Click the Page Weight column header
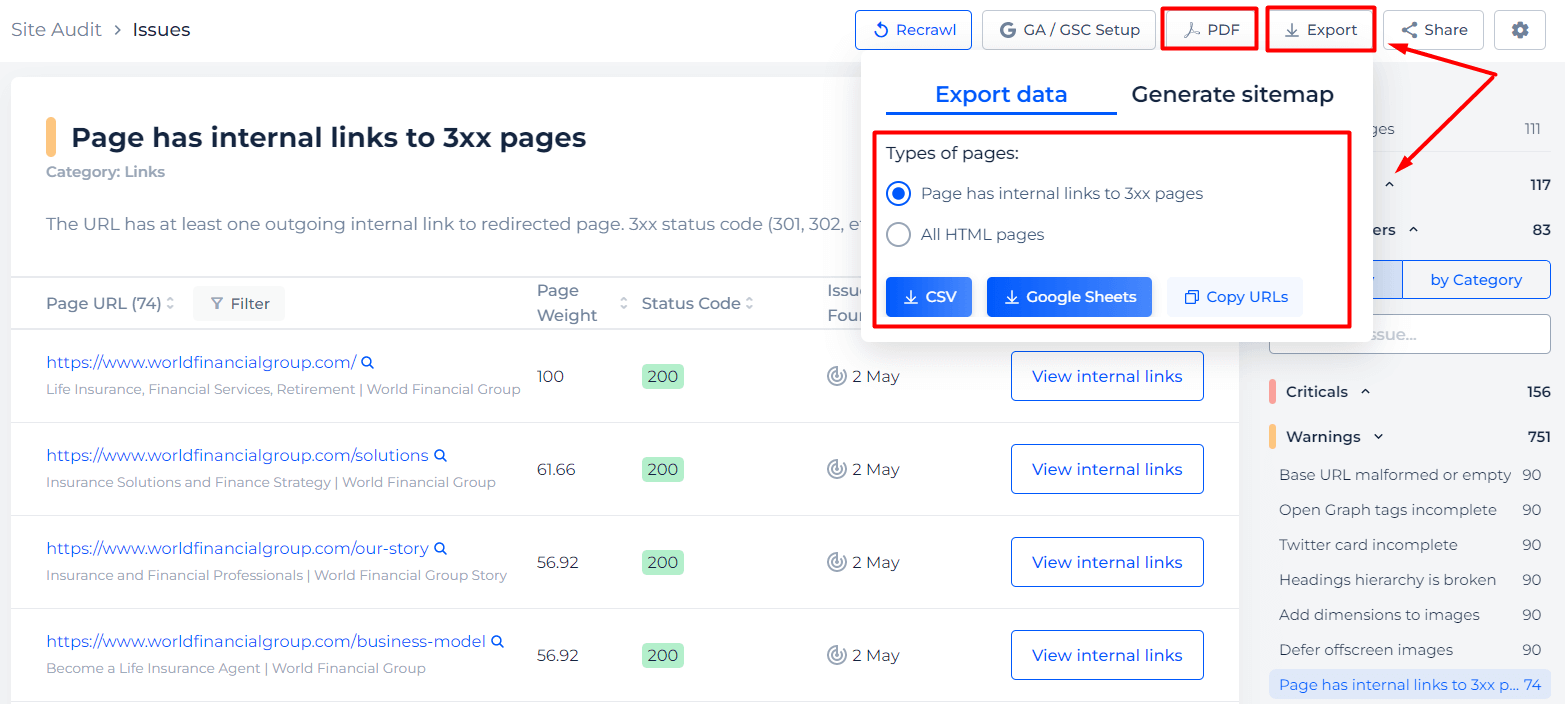The height and width of the screenshot is (704, 1565). (x=567, y=303)
